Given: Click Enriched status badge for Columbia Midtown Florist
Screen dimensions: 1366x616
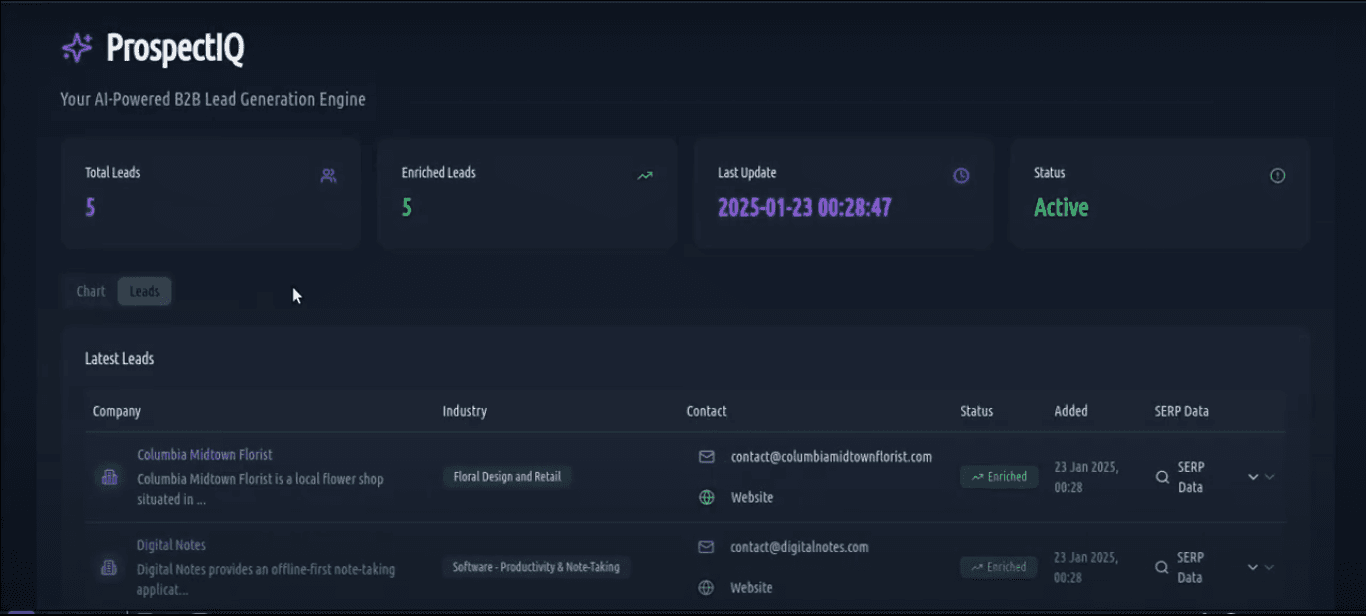Looking at the screenshot, I should pyautogui.click(x=999, y=477).
